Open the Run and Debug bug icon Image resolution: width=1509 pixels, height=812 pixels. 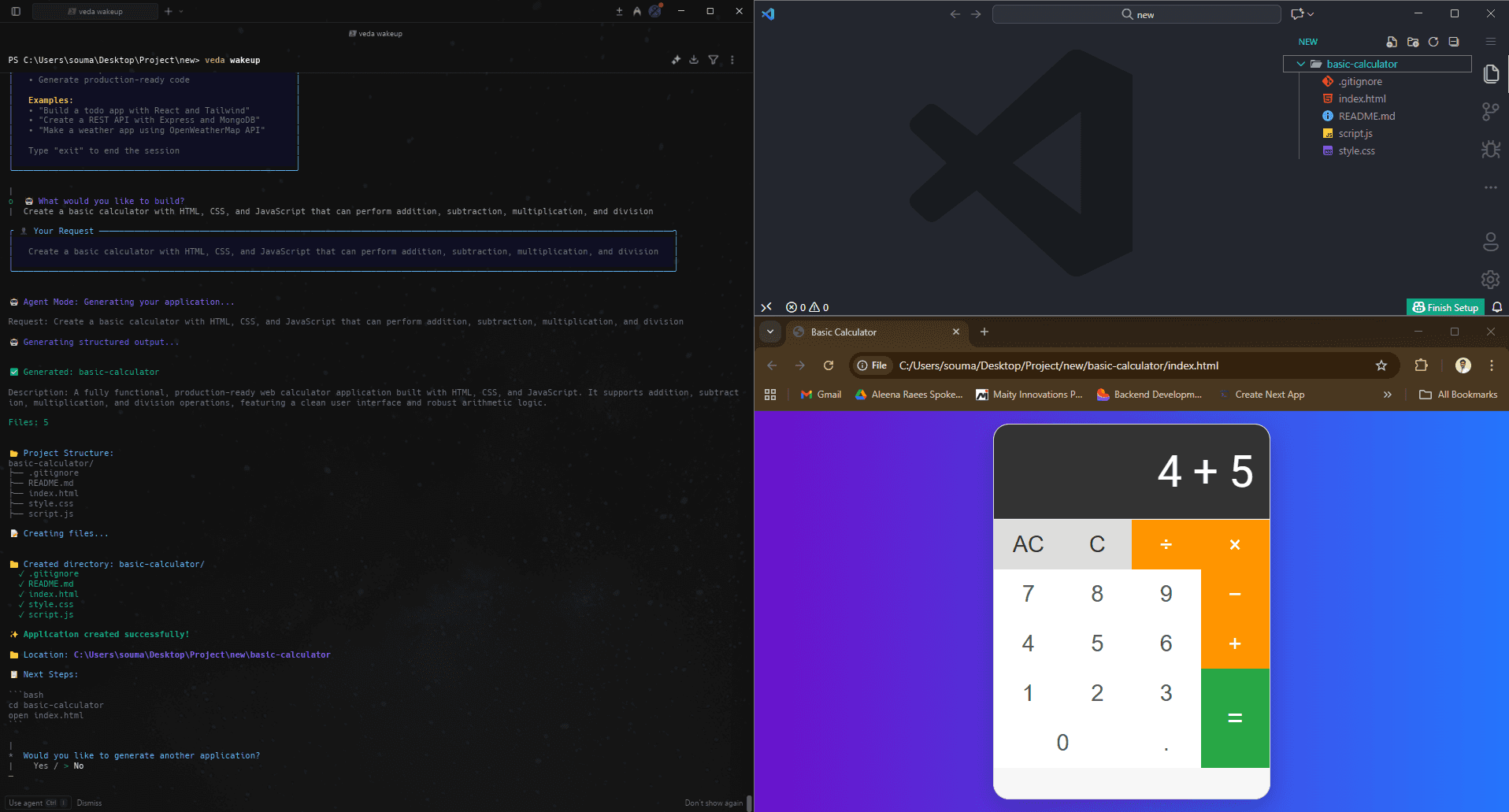click(1490, 149)
